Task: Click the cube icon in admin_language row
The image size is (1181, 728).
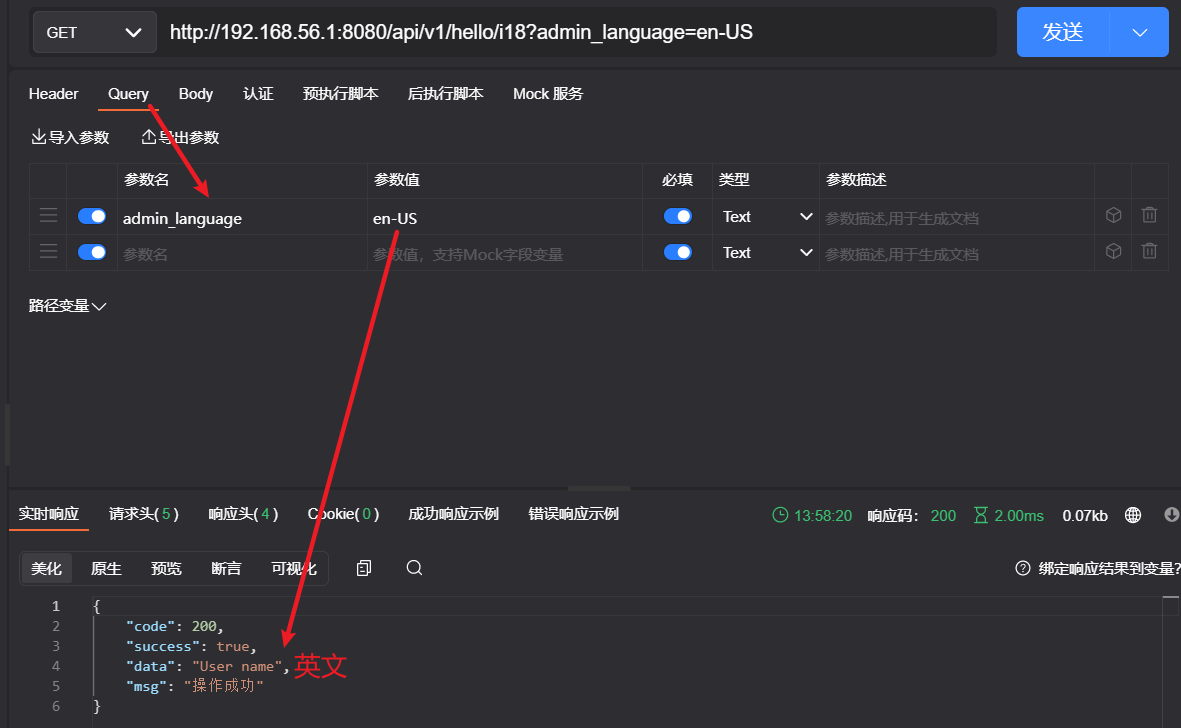Action: (x=1113, y=215)
